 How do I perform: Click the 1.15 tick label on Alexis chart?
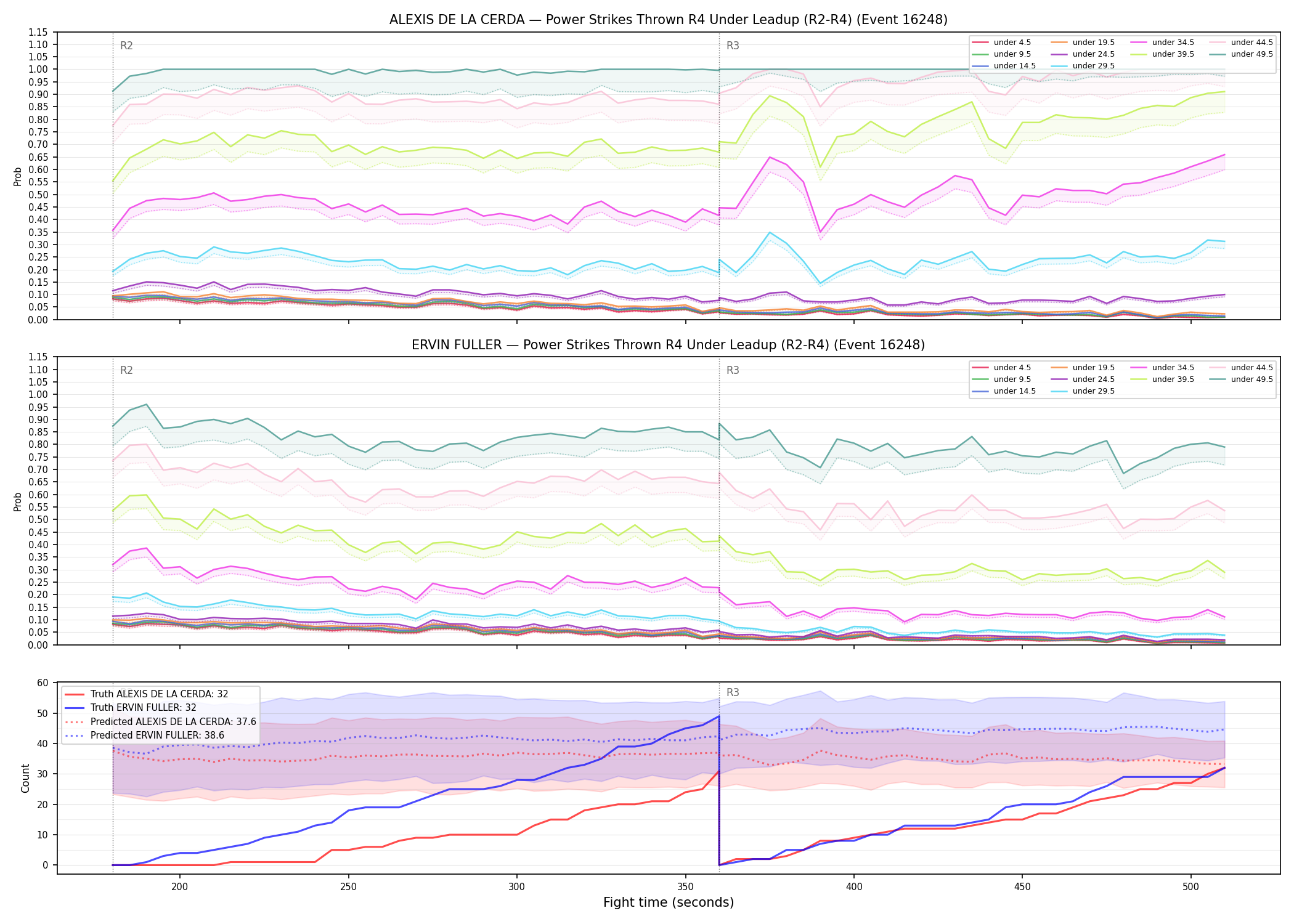pos(38,32)
